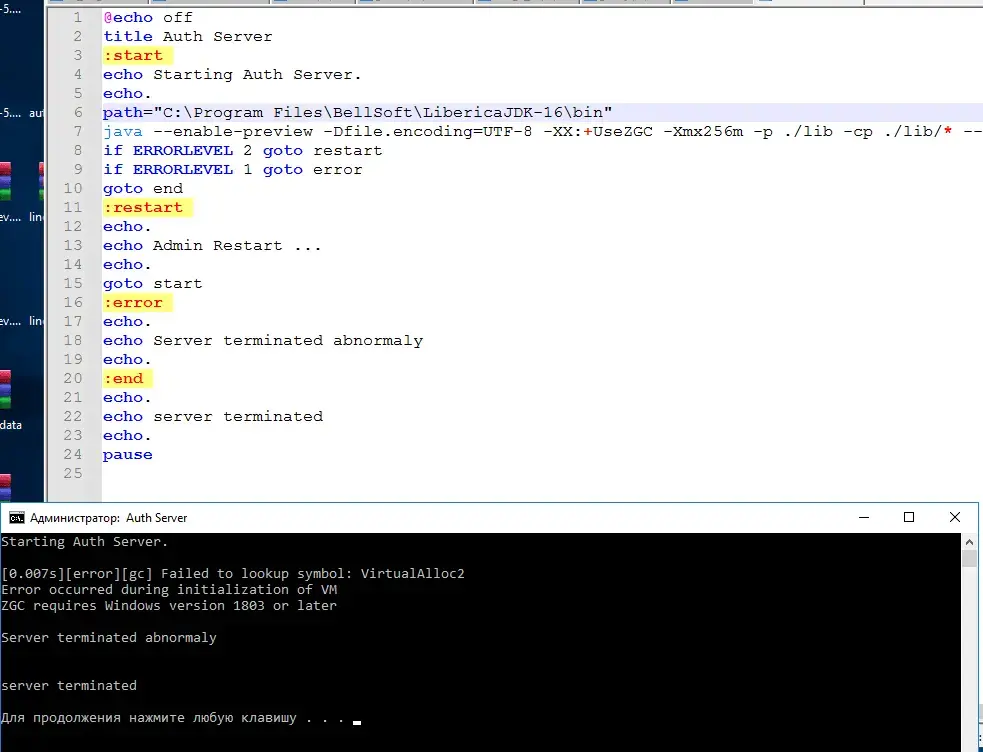The width and height of the screenshot is (983, 752).
Task: Click line number 23 in the margin
Action: point(73,436)
